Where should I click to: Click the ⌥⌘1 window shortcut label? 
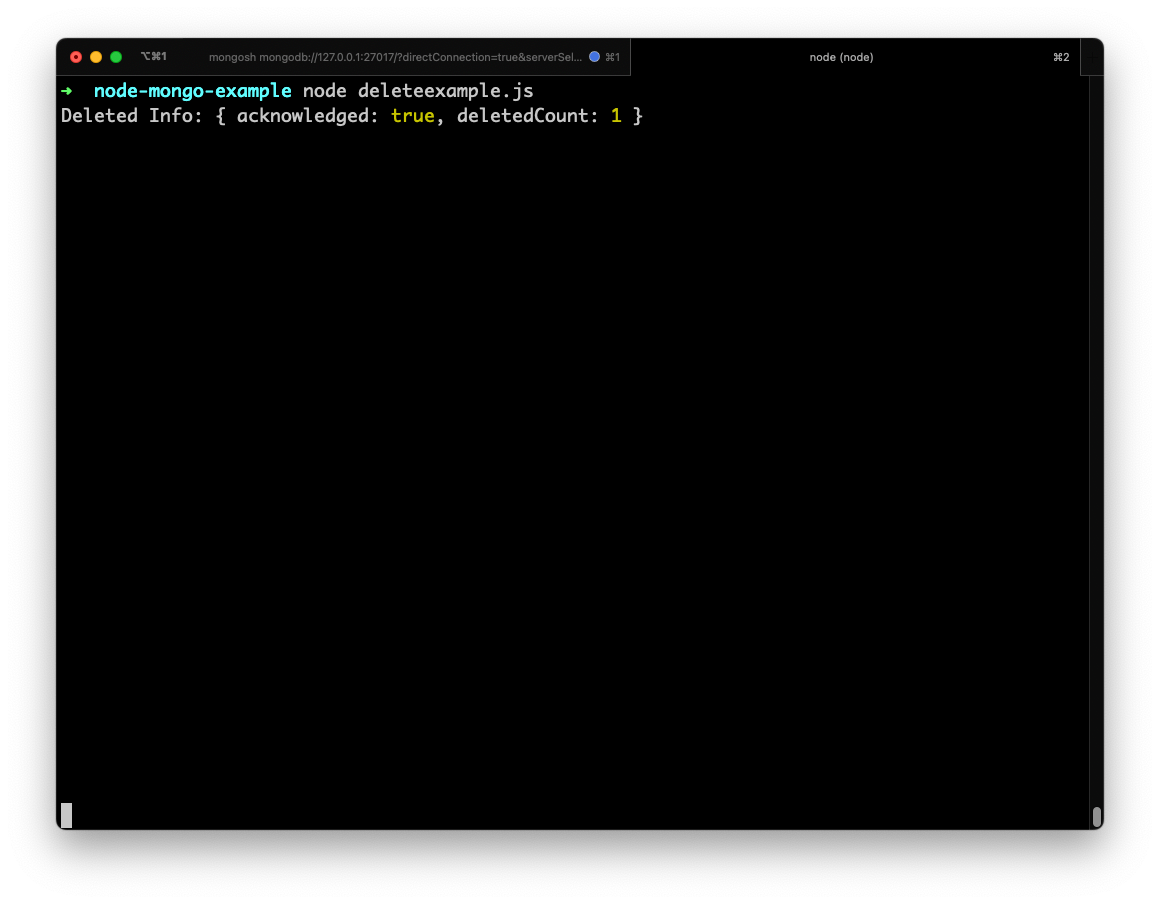pyautogui.click(x=153, y=57)
